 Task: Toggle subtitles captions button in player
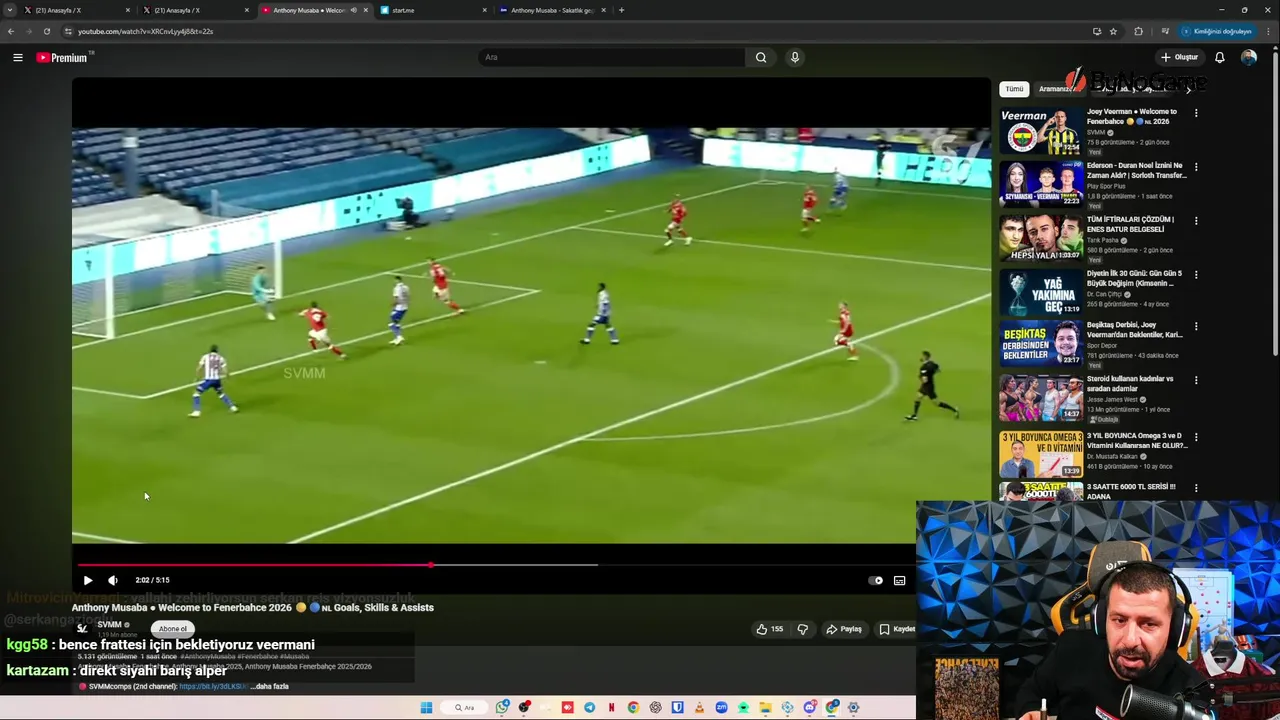[899, 580]
